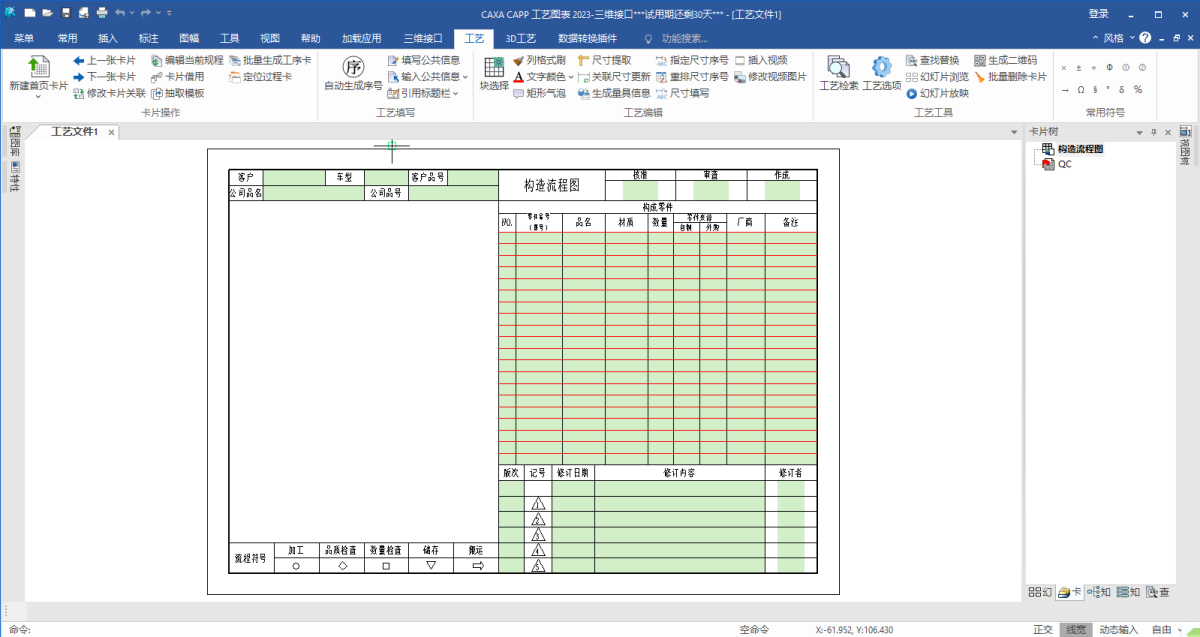Start 幻灯片放映 slideshow playback

pyautogui.click(x=937, y=93)
